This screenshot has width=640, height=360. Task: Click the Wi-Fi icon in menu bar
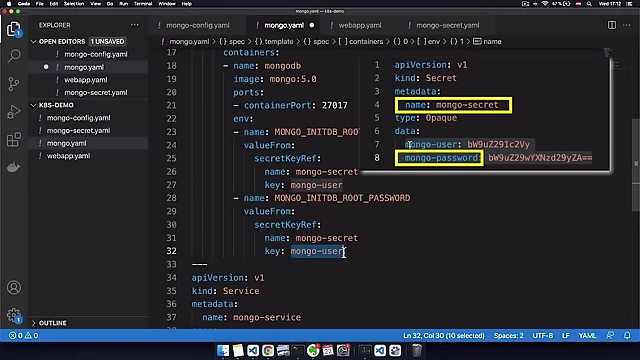pos(545,4)
